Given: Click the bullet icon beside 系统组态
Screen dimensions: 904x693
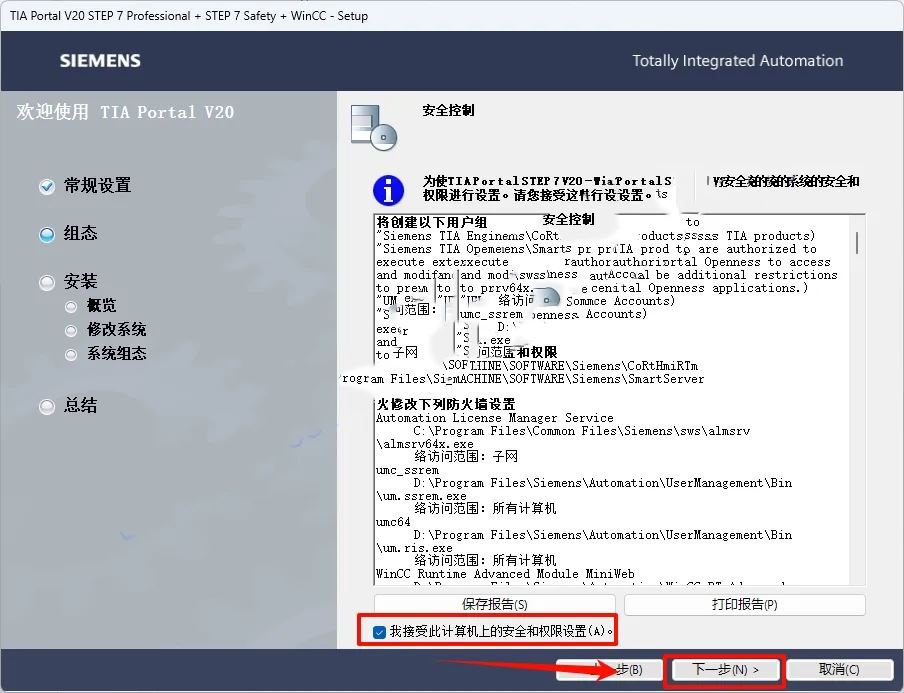Looking at the screenshot, I should 71,354.
